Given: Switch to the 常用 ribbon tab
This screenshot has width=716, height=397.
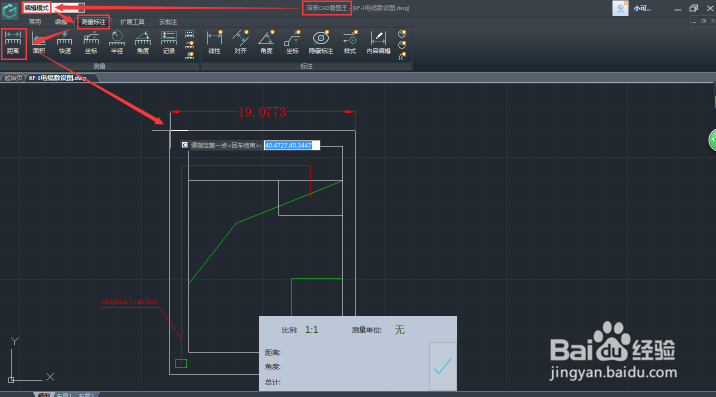Looking at the screenshot, I should 35,22.
